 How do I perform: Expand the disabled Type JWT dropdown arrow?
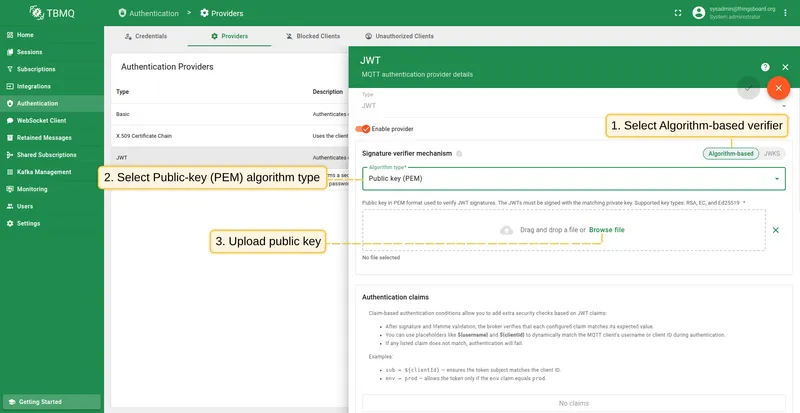(x=784, y=106)
